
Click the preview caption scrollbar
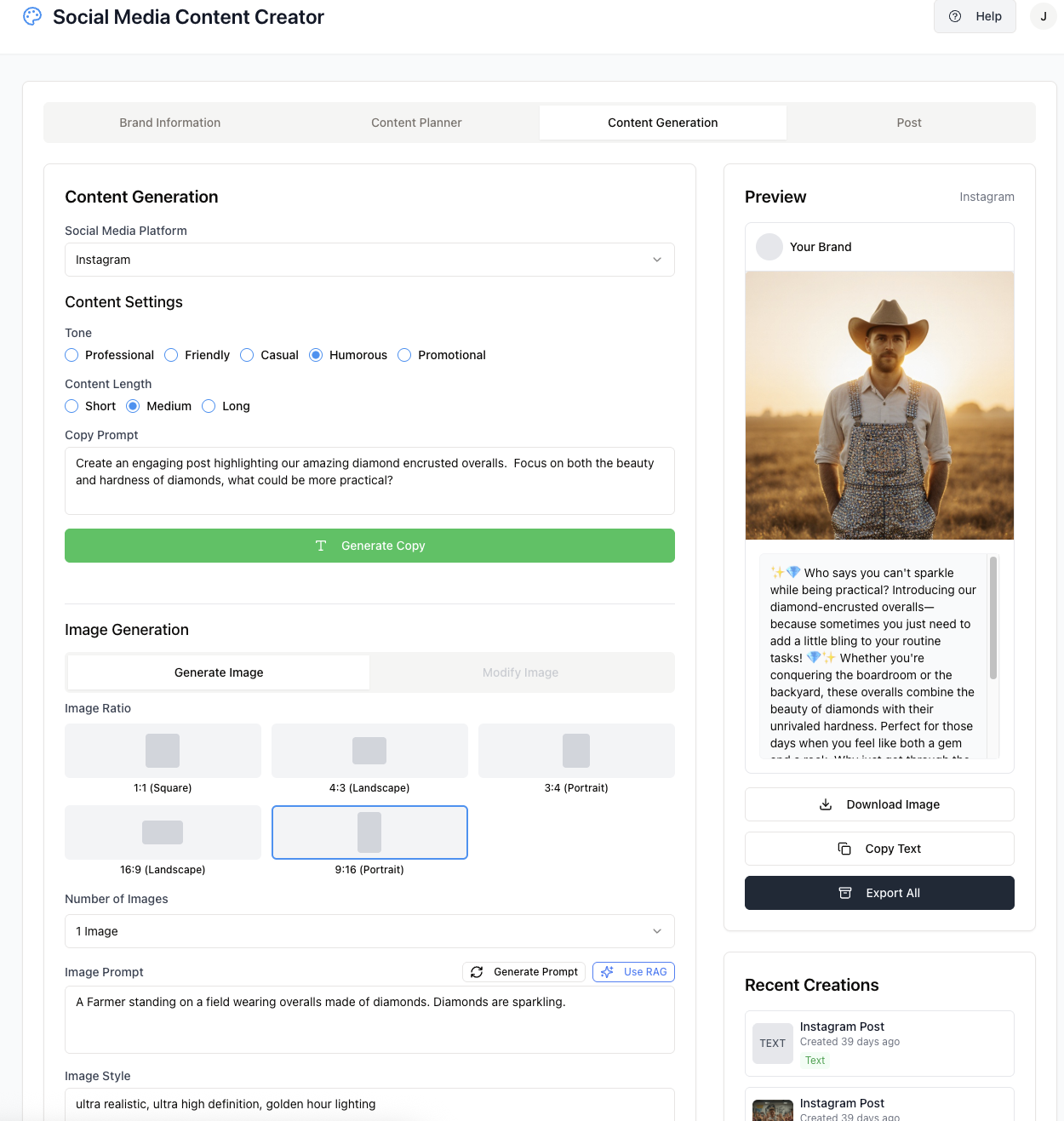click(x=992, y=619)
